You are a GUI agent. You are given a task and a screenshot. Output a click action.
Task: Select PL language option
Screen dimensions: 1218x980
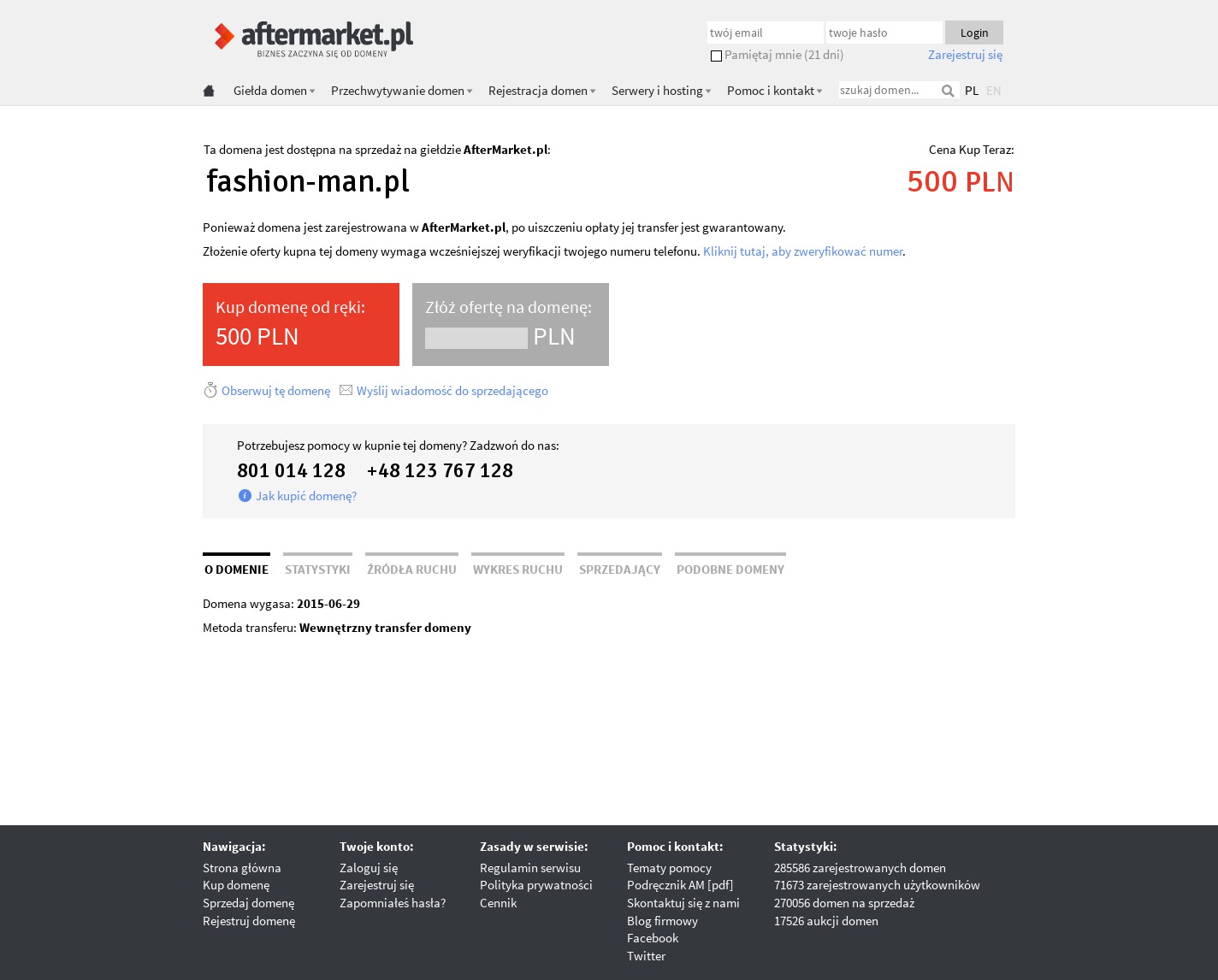[x=972, y=91]
